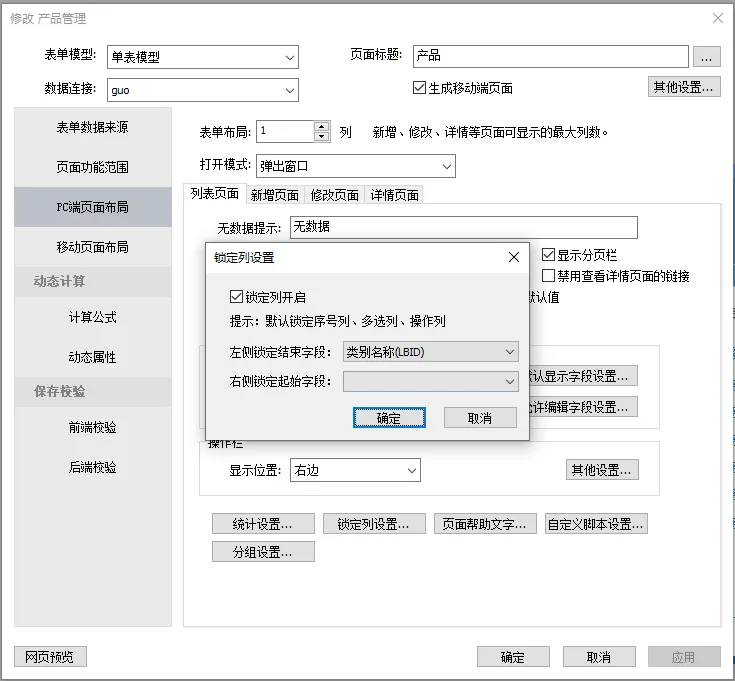Enable 禁用查看详情页面的链接 checkbox
Image resolution: width=735 pixels, height=681 pixels.
(x=548, y=276)
